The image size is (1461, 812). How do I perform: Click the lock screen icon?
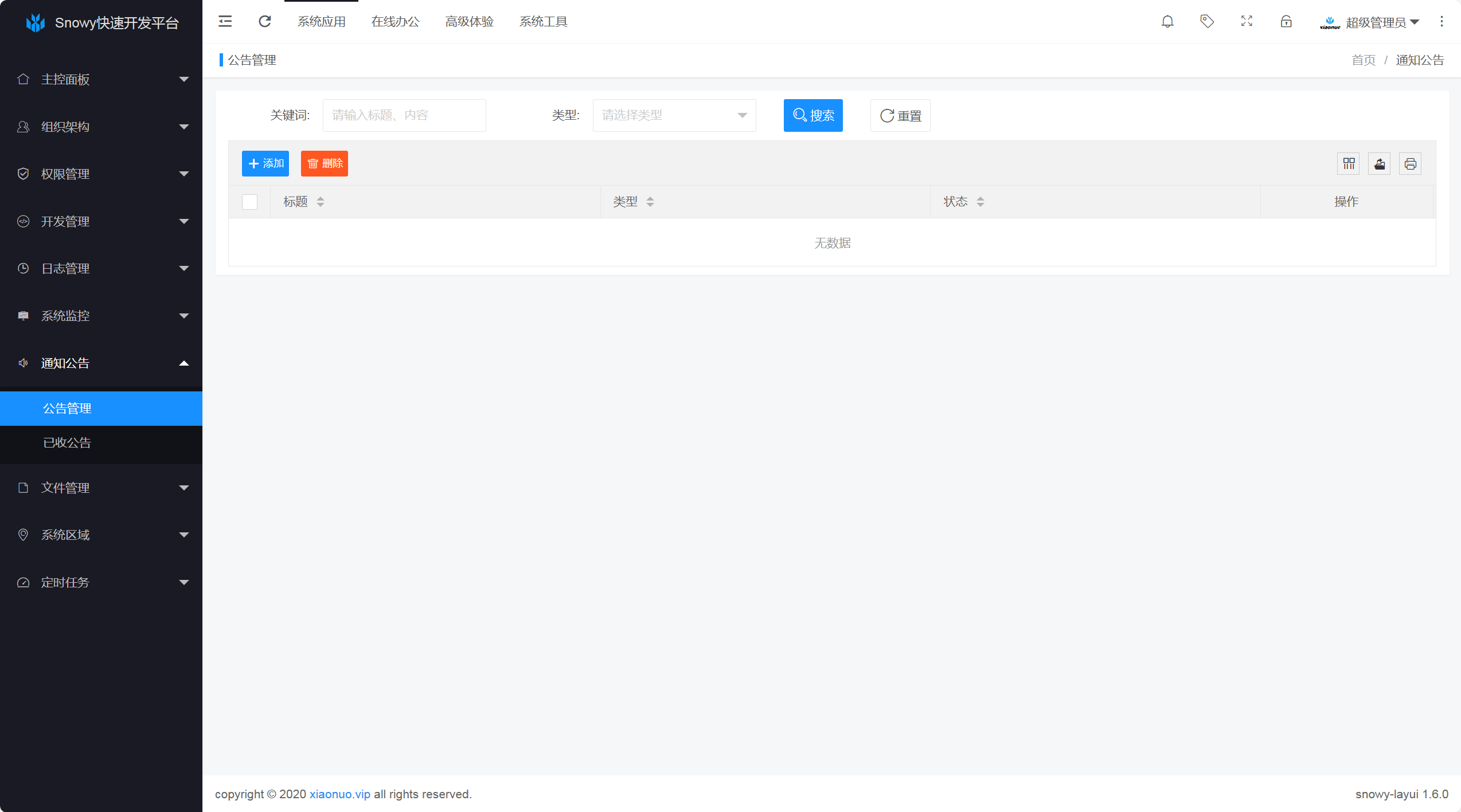(x=1286, y=22)
